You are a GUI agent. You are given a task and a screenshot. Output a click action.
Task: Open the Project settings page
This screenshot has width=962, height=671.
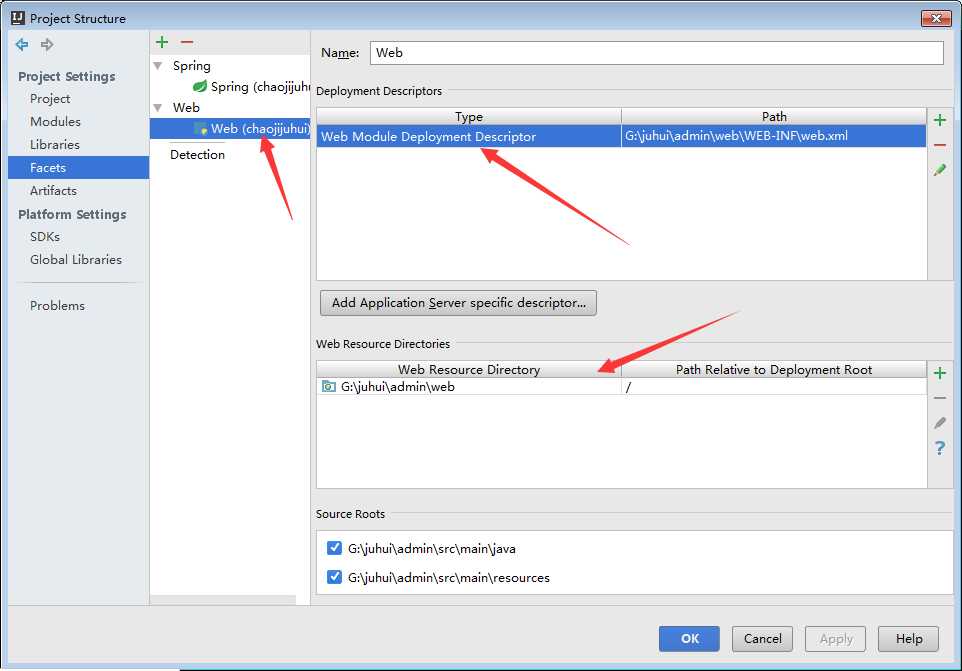50,99
